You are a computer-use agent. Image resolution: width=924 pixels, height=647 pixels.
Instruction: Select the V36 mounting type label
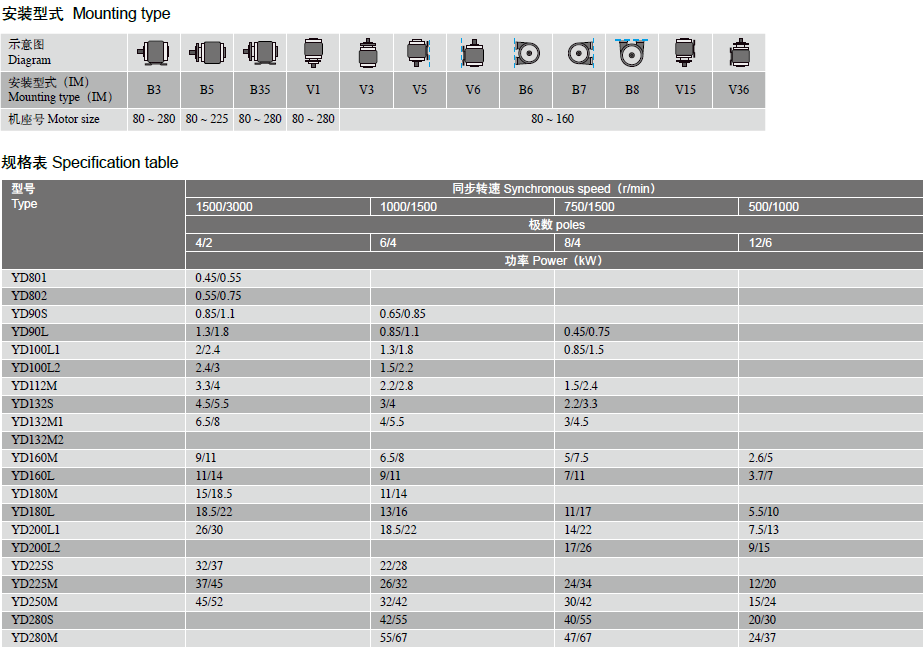point(738,90)
